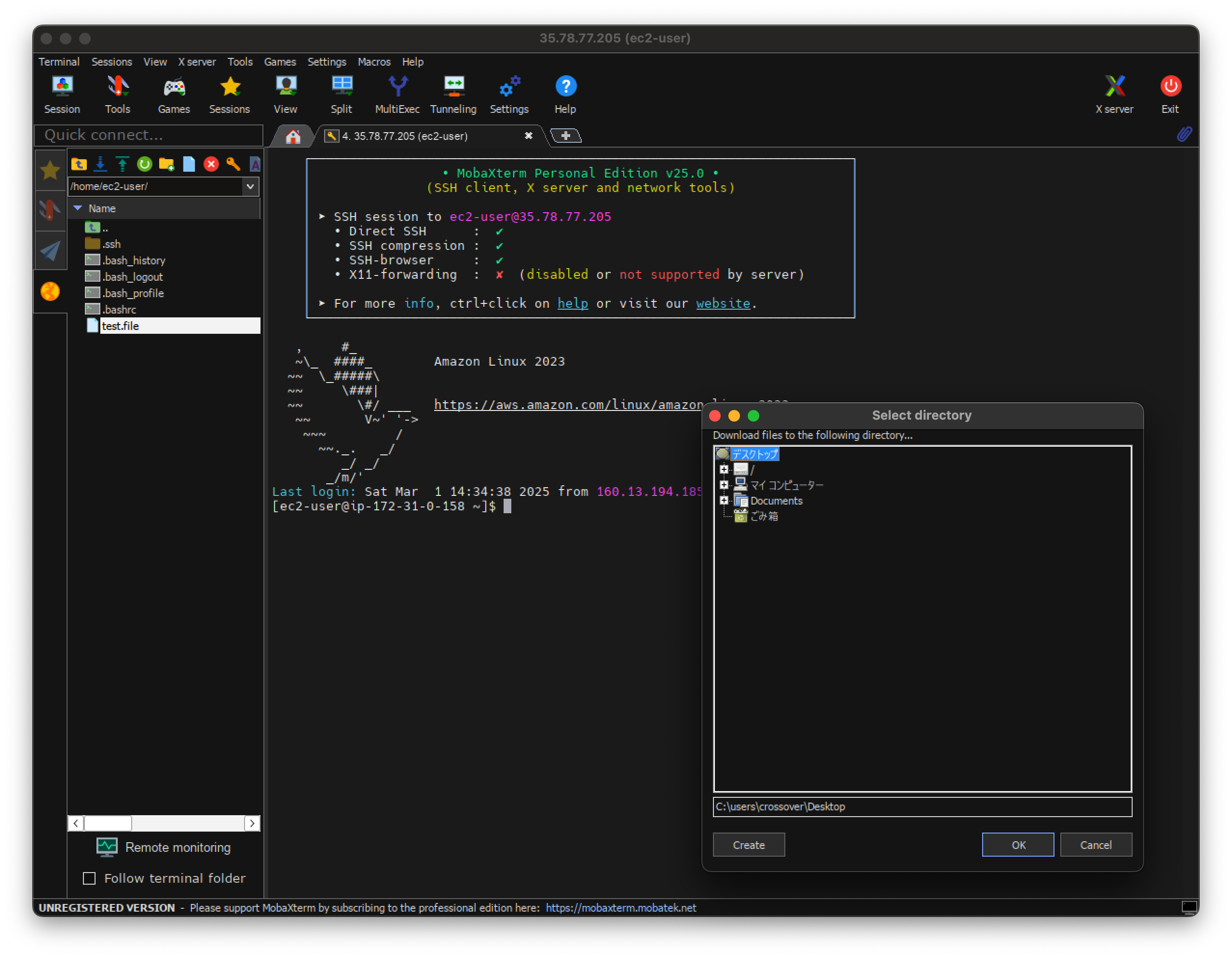Screen dimensions: 1232x957
Task: Click the upload arrow icon
Action: [123, 164]
